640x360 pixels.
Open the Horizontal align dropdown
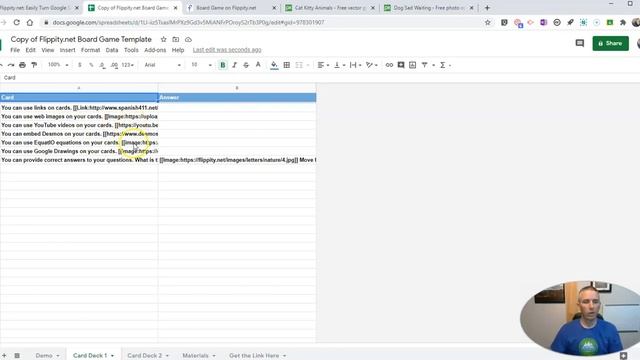pos(323,65)
